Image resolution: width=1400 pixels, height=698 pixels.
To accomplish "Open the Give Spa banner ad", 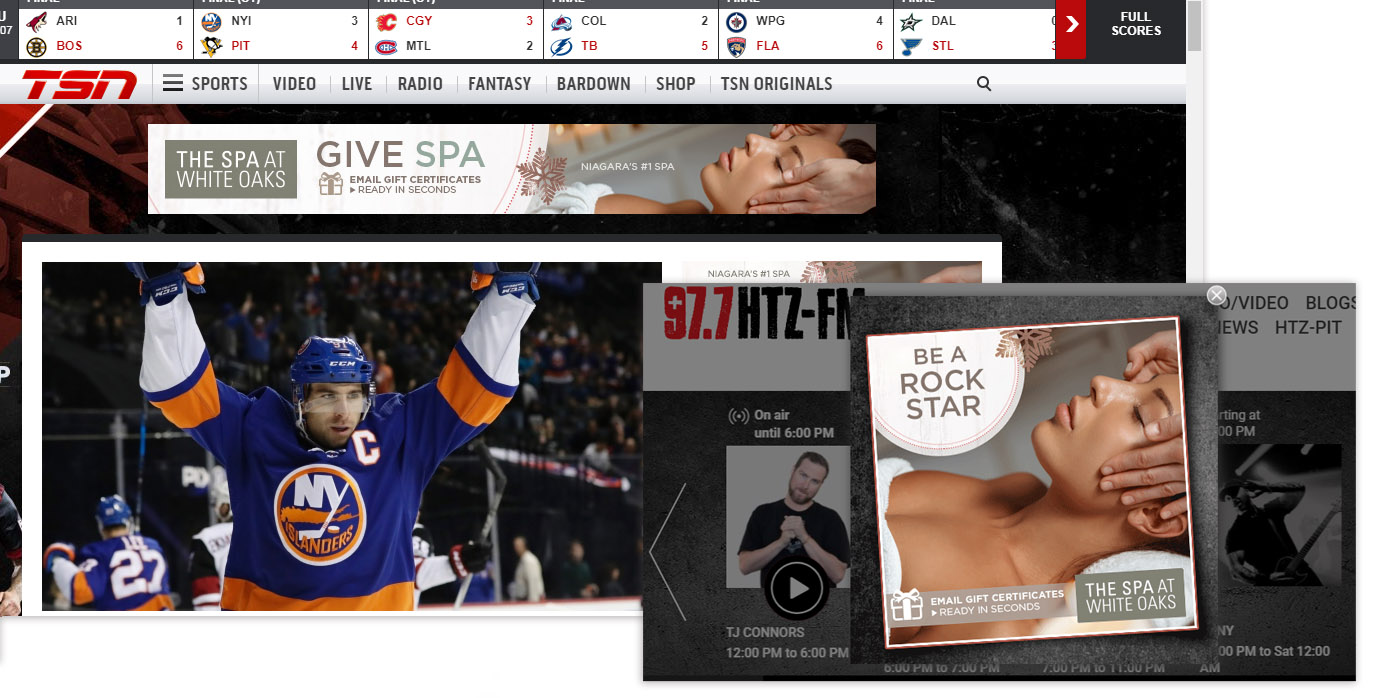I will tap(512, 169).
